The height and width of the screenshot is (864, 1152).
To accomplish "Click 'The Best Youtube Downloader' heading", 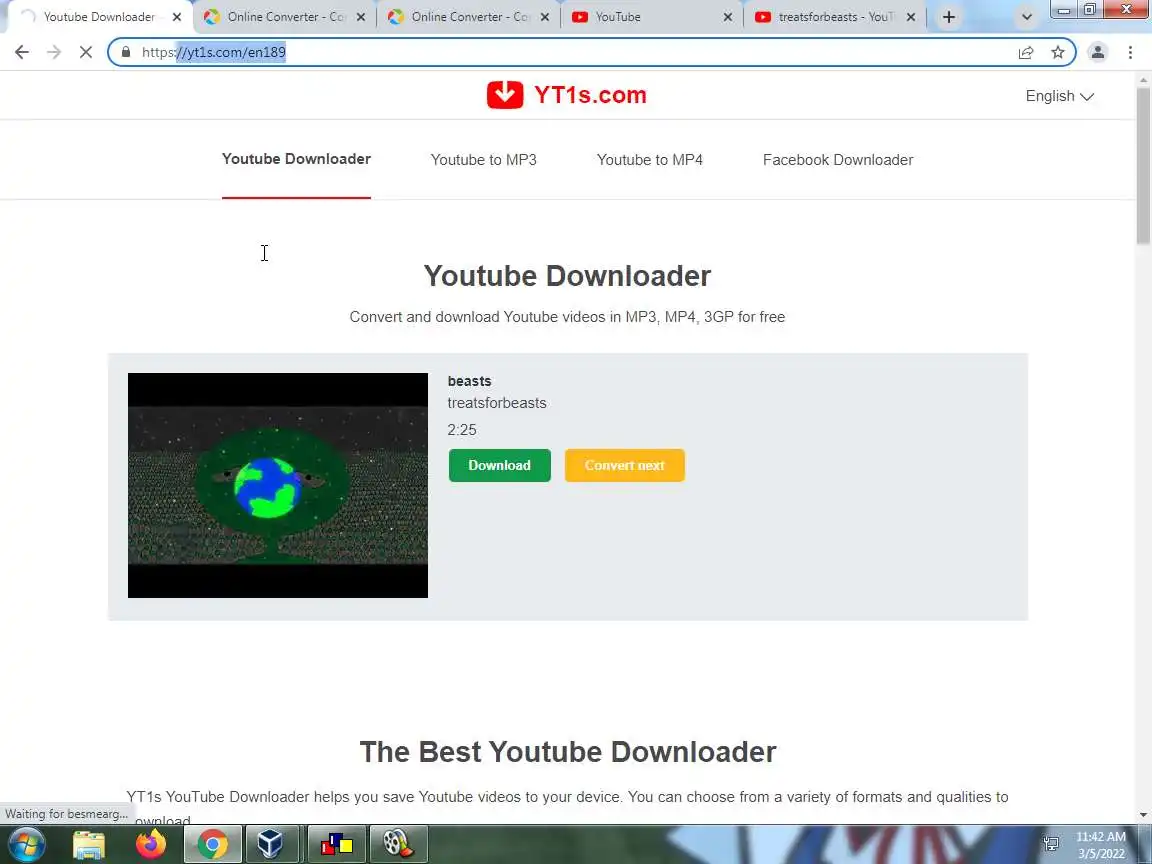I will (568, 752).
